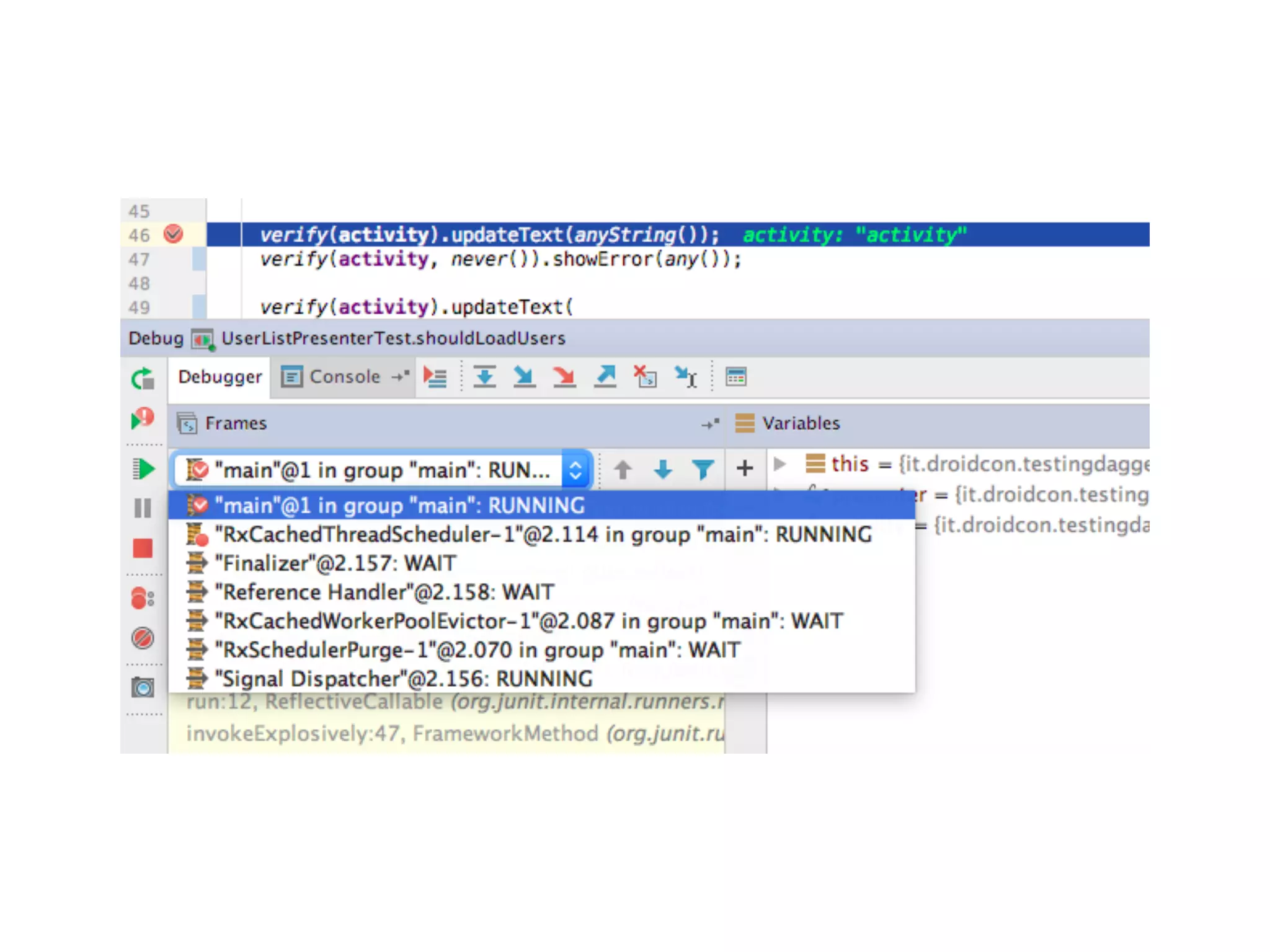Click the Drop Frame icon

click(x=645, y=376)
